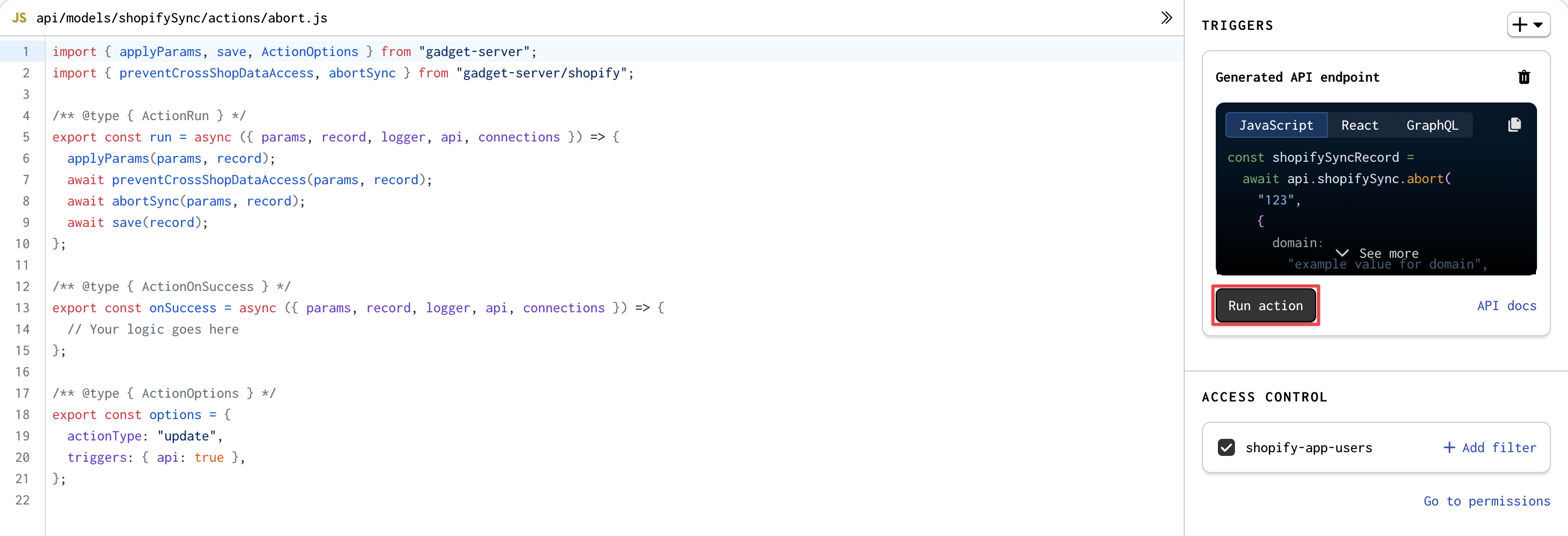Image resolution: width=1568 pixels, height=536 pixels.
Task: Expand the code sample with See more
Action: [x=1376, y=254]
